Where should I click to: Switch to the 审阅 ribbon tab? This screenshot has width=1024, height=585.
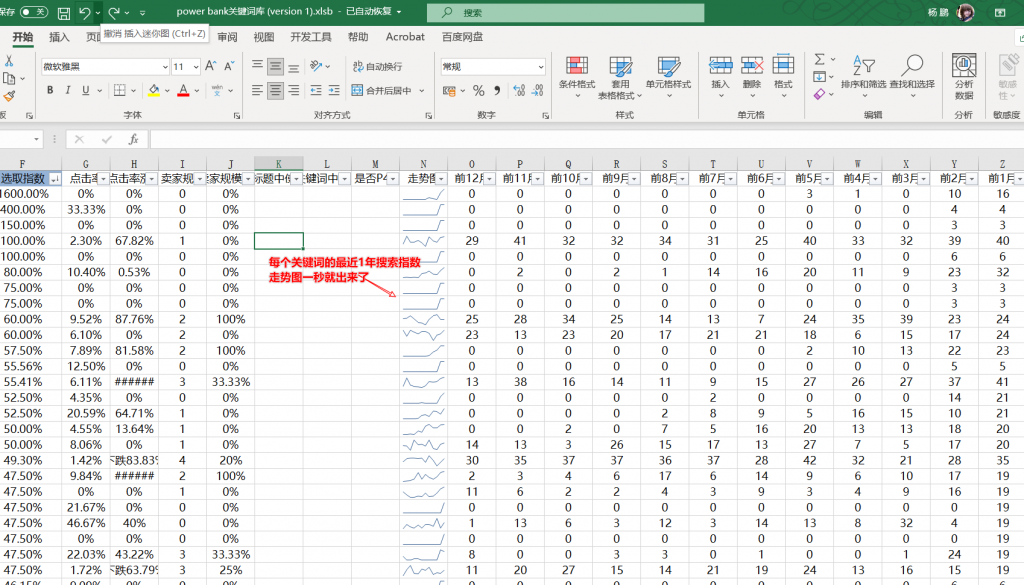tap(227, 37)
